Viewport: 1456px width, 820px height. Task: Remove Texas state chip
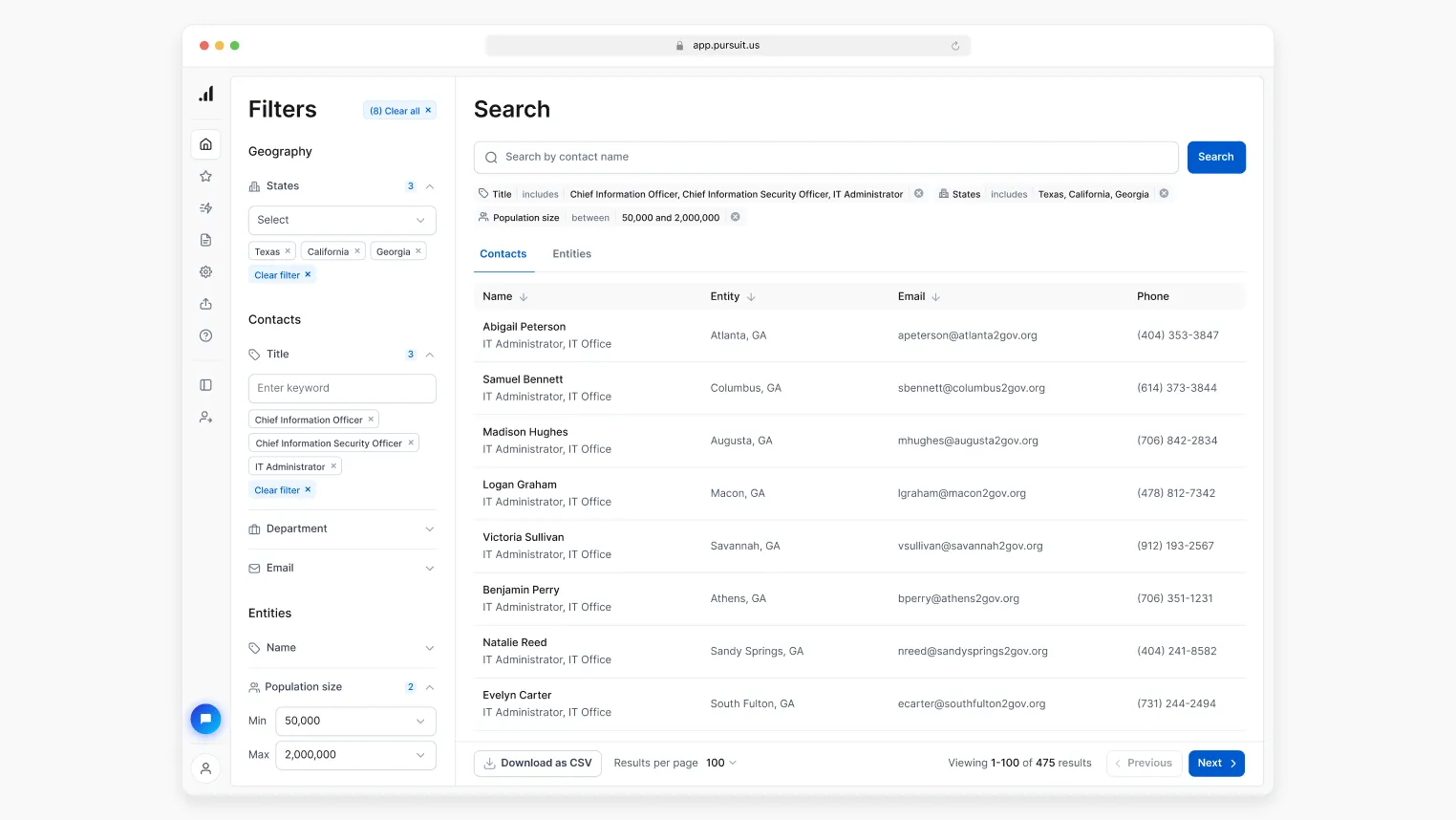click(x=288, y=251)
